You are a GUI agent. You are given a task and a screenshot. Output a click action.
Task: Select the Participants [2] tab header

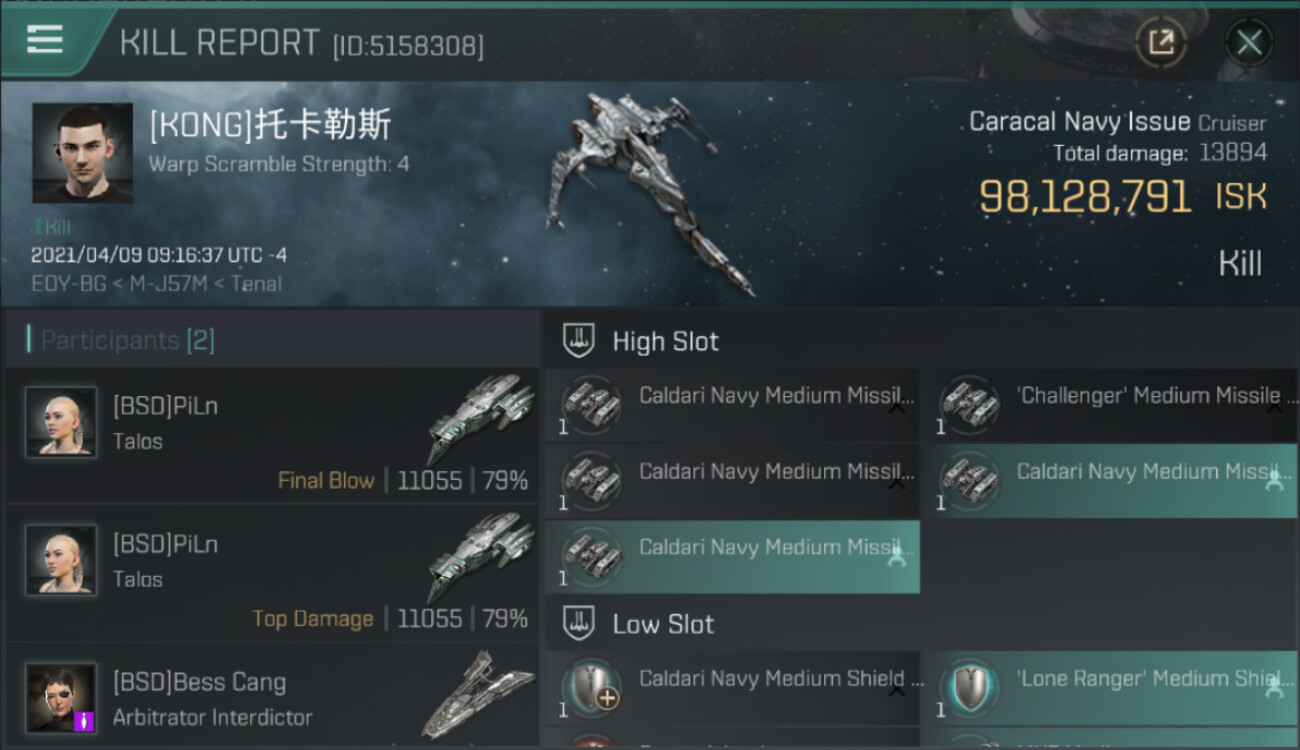(127, 341)
